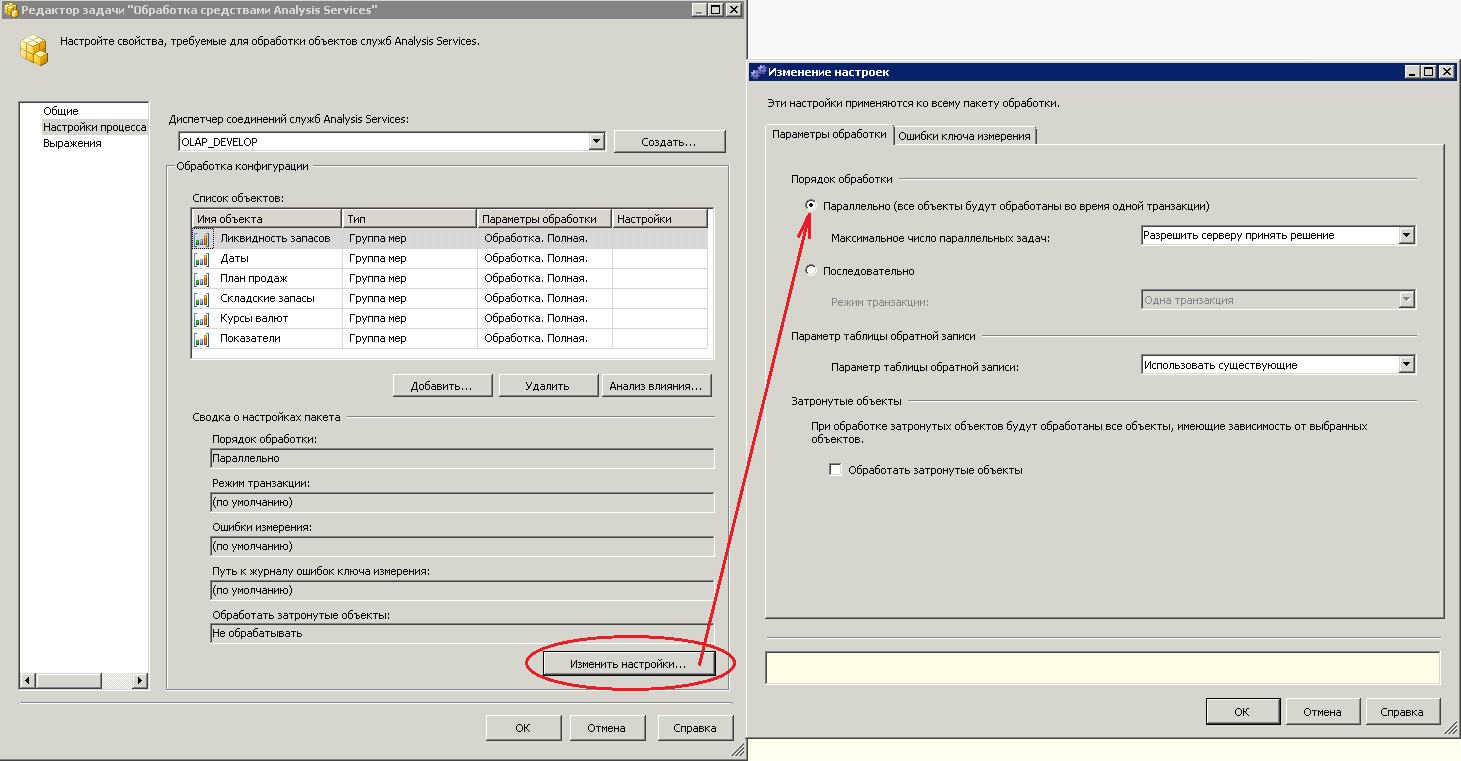
Task: Expand the maximum parallel tasks dropdown
Action: pyautogui.click(x=1407, y=236)
